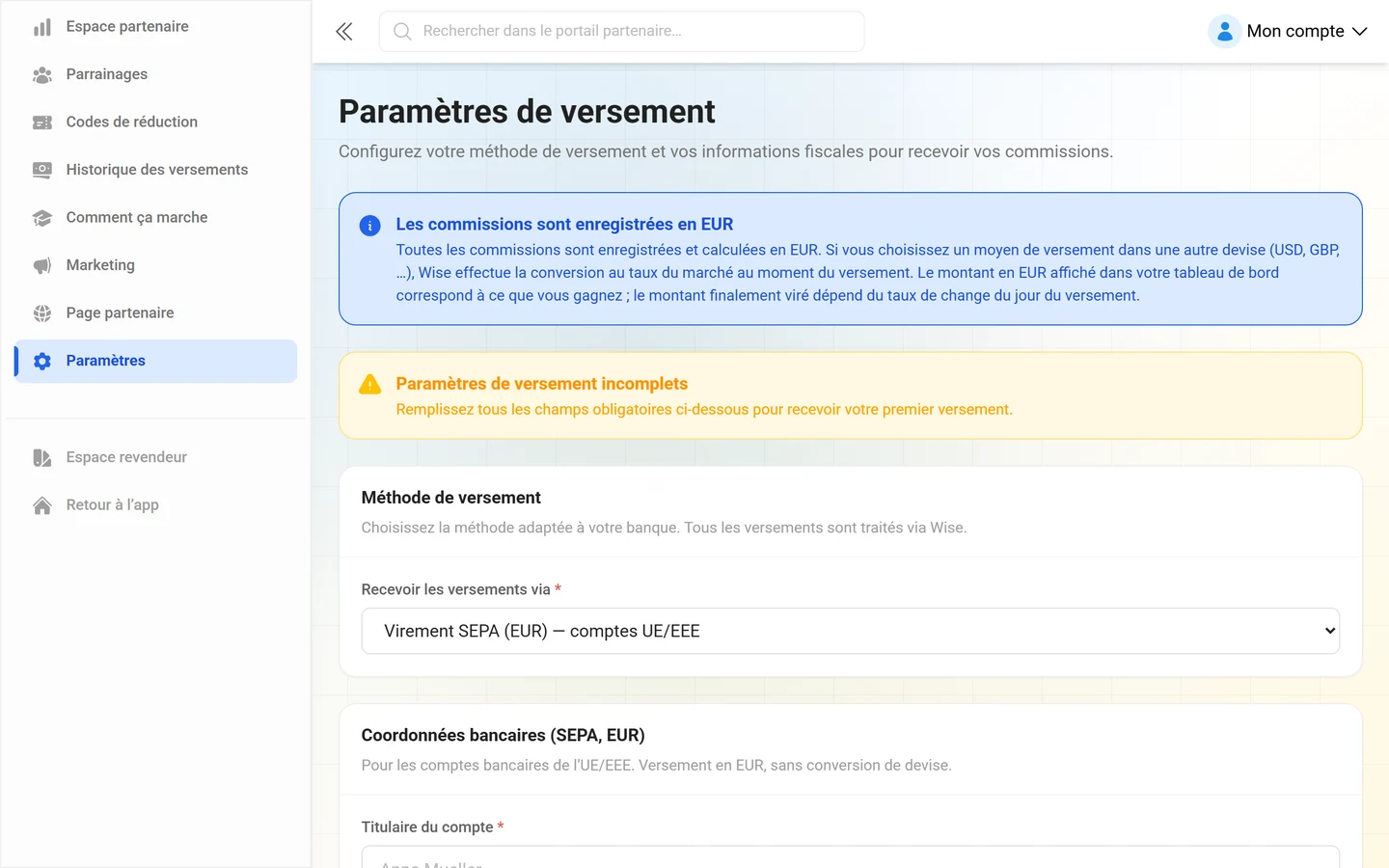Open Espace partenaire in the sidebar

pos(156,27)
